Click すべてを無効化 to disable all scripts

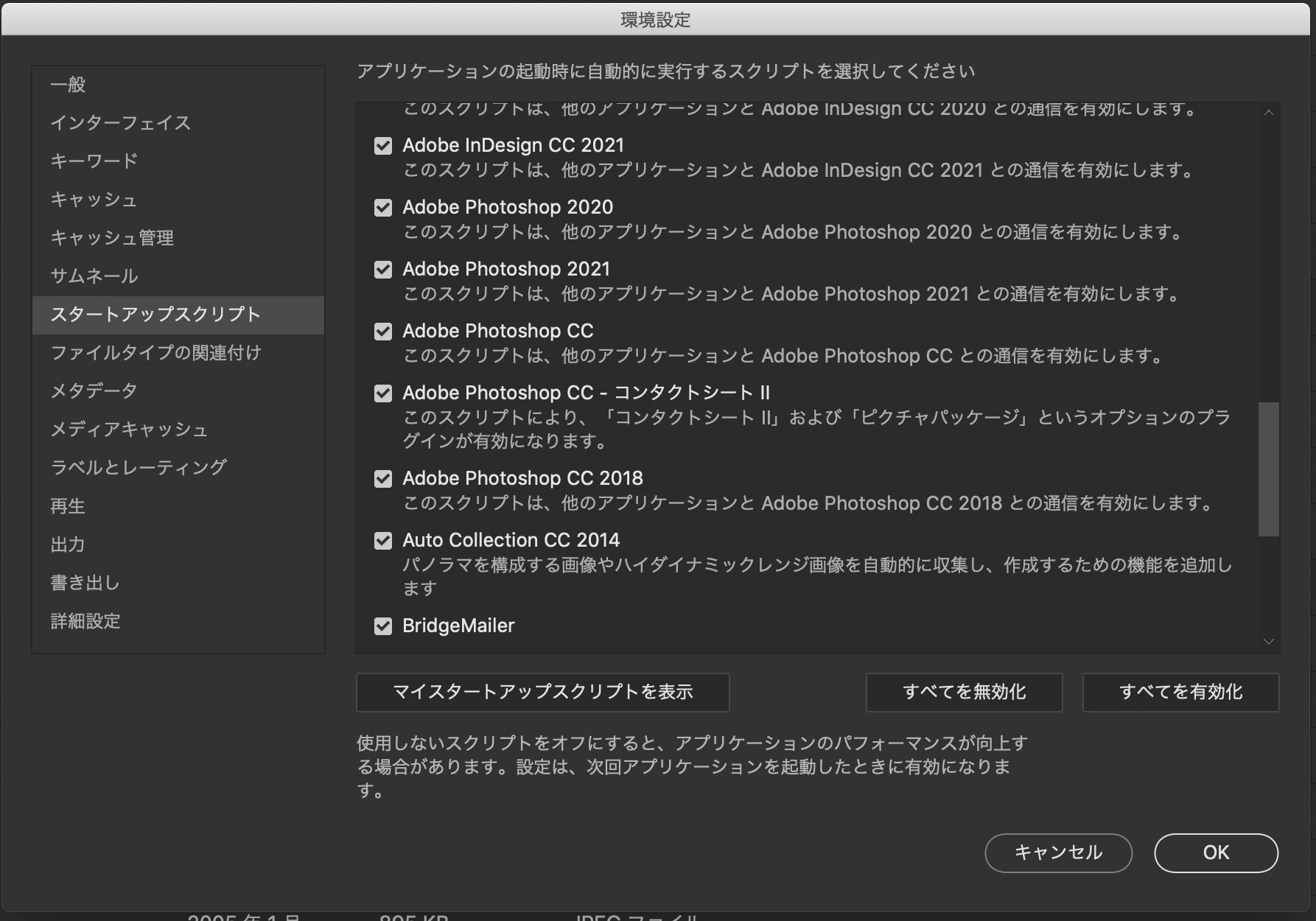click(x=965, y=692)
